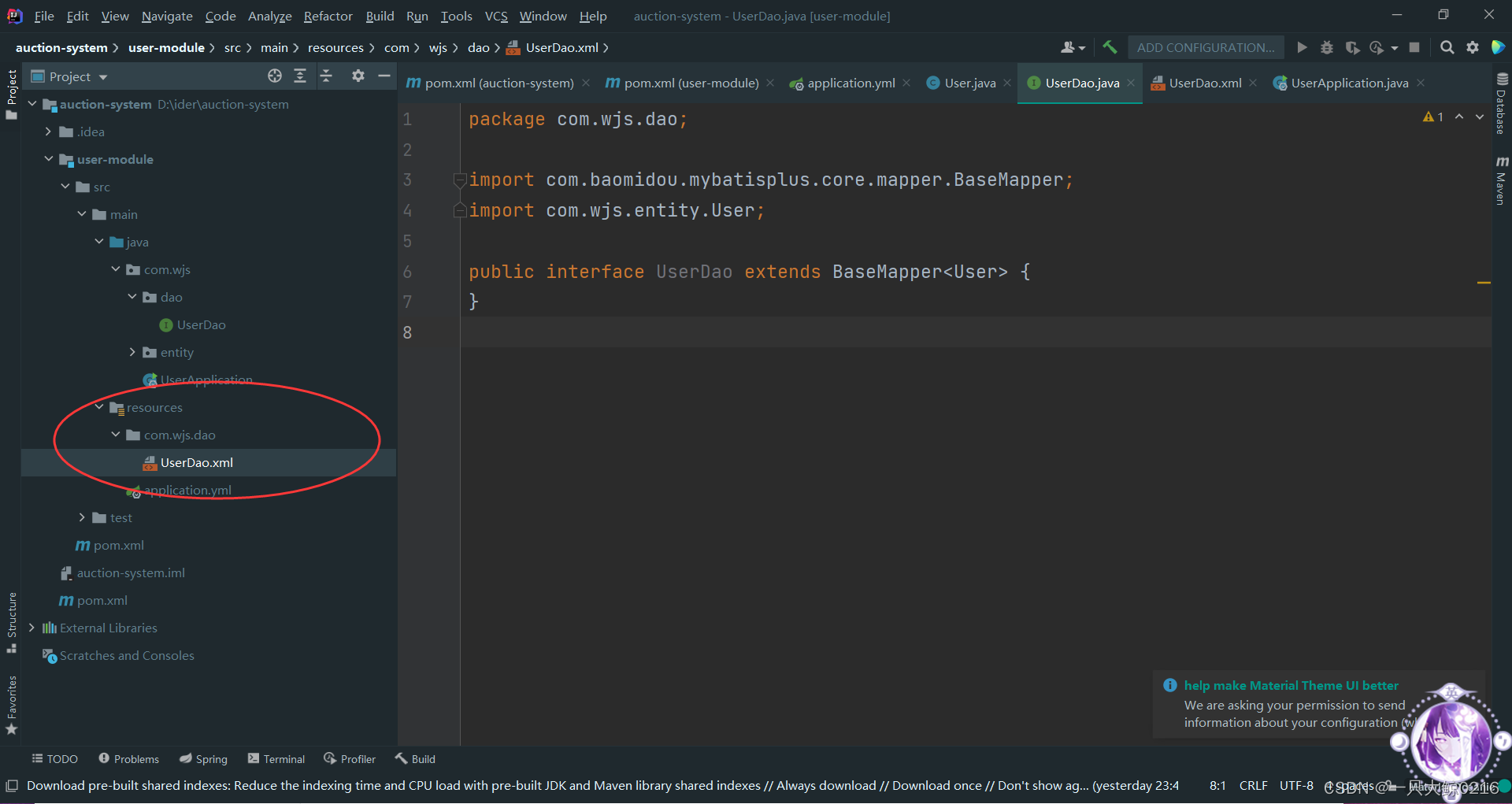The width and height of the screenshot is (1512, 804).
Task: Open the Refactor menu
Action: (x=328, y=16)
